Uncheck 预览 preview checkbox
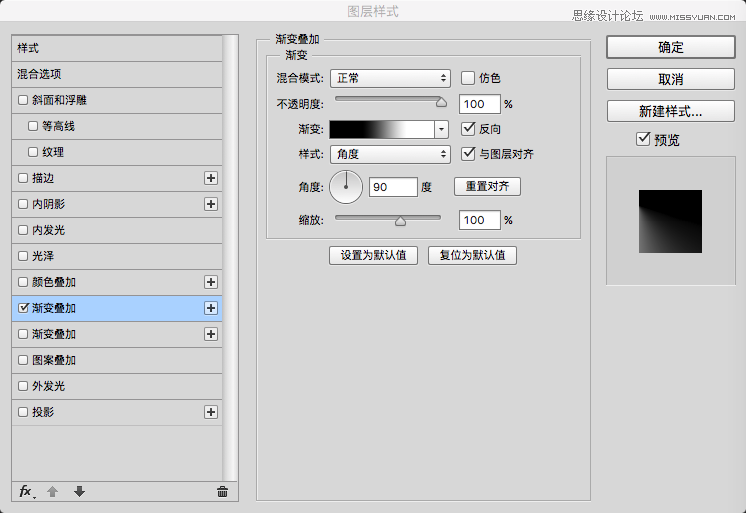Viewport: 746px width, 513px height. (x=643, y=139)
